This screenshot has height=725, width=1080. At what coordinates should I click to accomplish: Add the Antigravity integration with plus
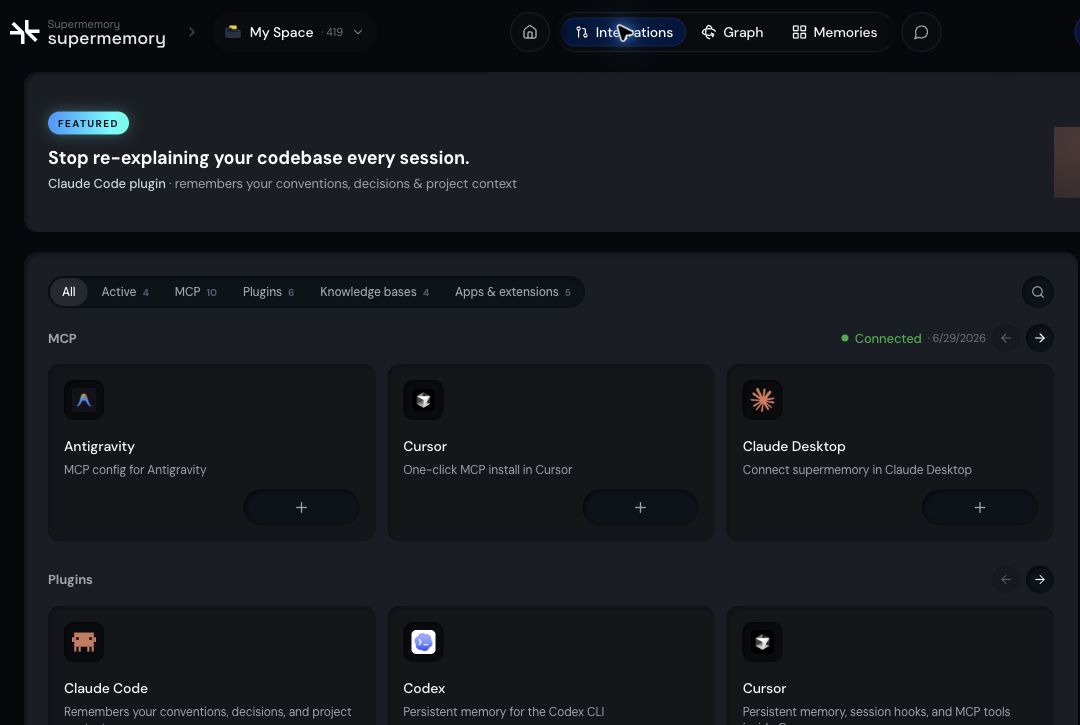[x=301, y=507]
